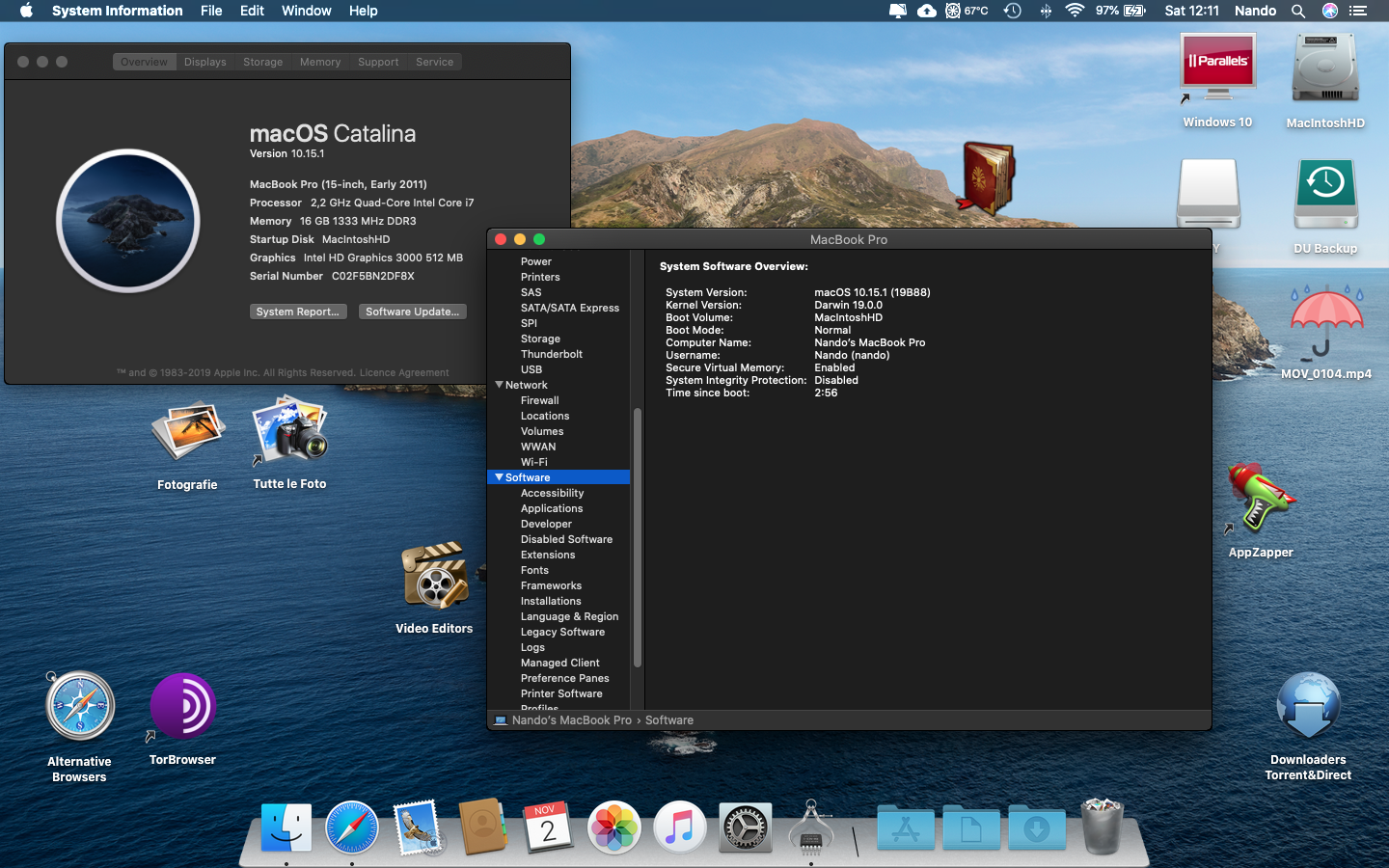Image resolution: width=1389 pixels, height=868 pixels.
Task: Open the Help menu
Action: point(363,11)
